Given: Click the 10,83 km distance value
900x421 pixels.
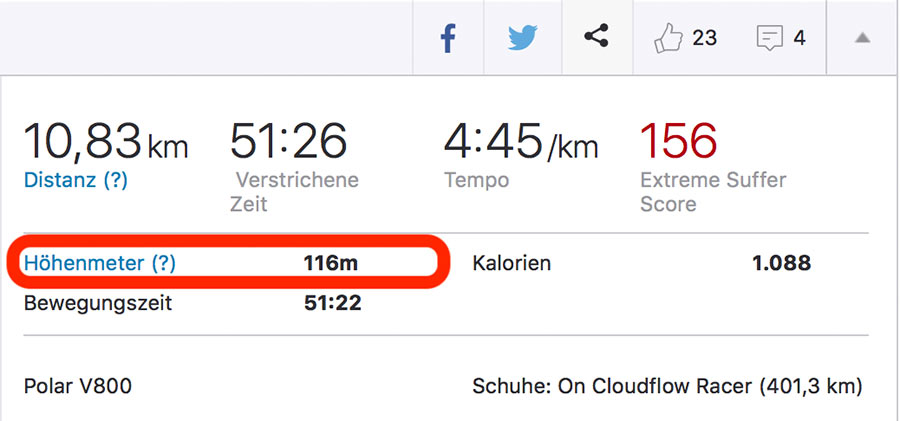Looking at the screenshot, I should pos(105,142).
